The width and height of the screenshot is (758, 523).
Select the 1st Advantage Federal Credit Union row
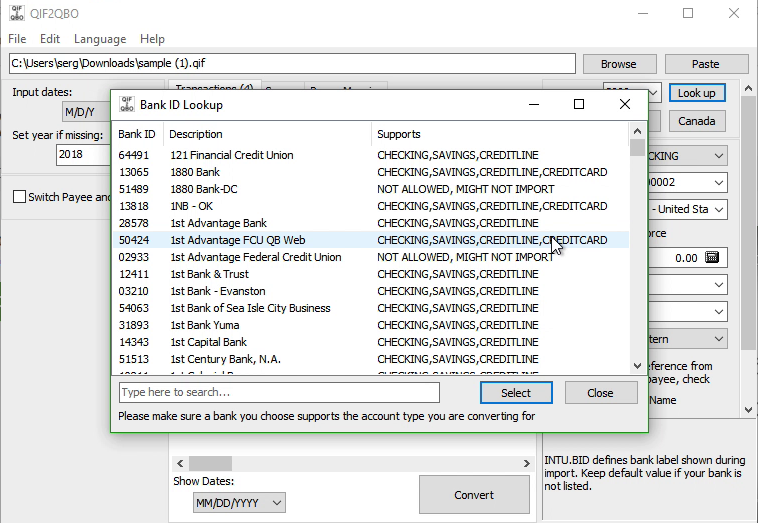coord(371,257)
